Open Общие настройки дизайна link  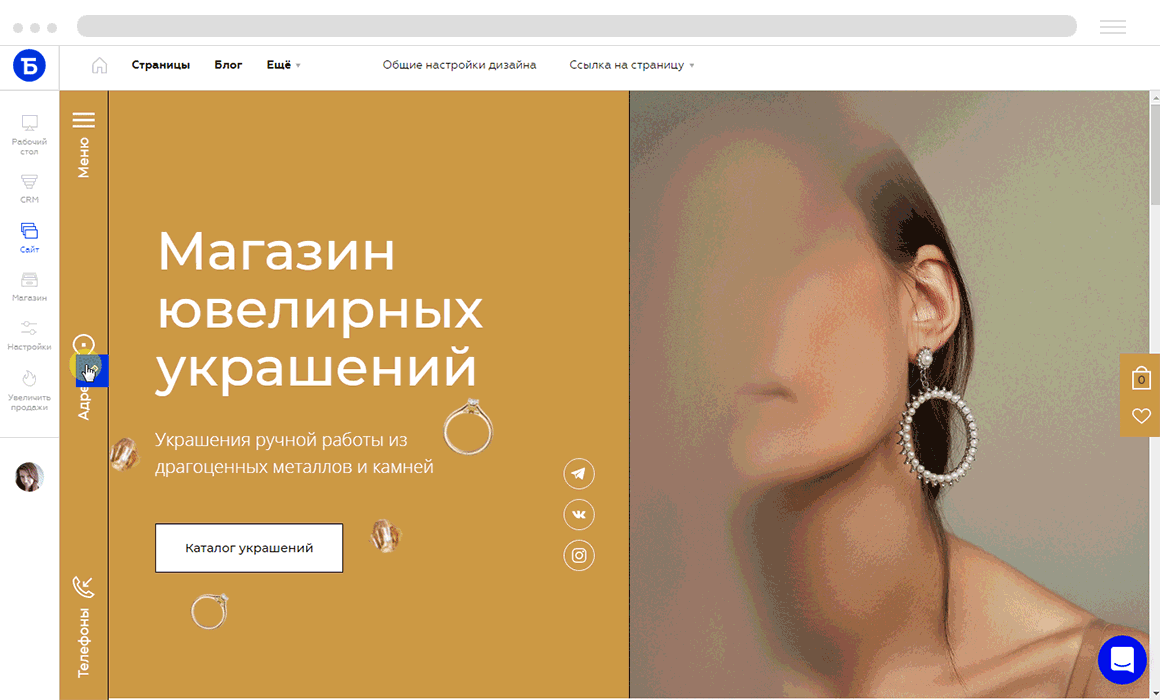[x=459, y=65]
